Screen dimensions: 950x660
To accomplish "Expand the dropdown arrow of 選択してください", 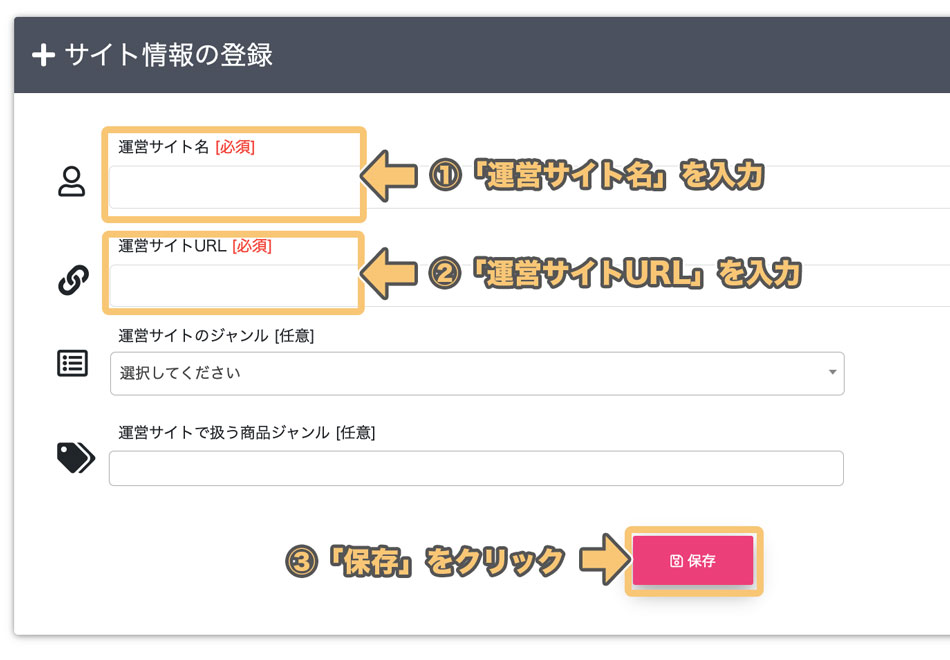I will click(x=832, y=372).
